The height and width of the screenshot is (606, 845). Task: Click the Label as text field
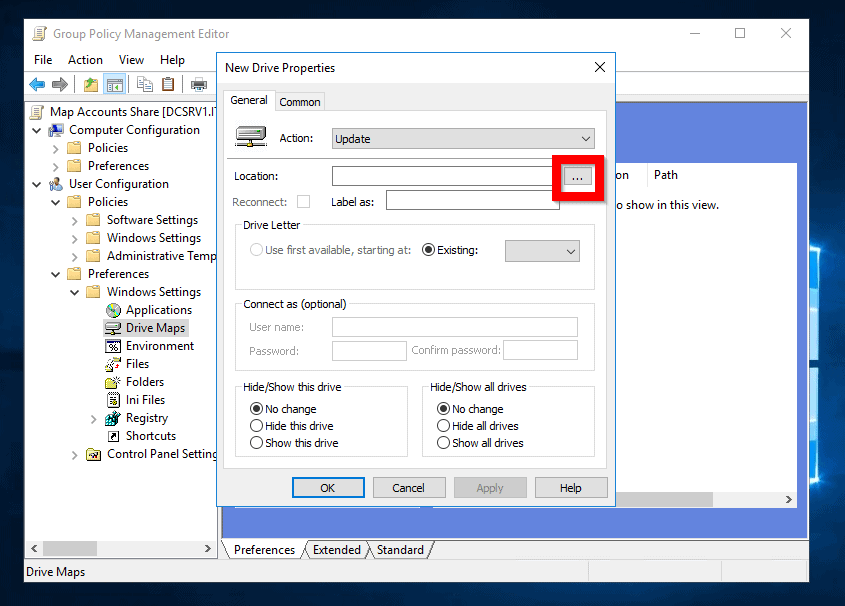(472, 201)
